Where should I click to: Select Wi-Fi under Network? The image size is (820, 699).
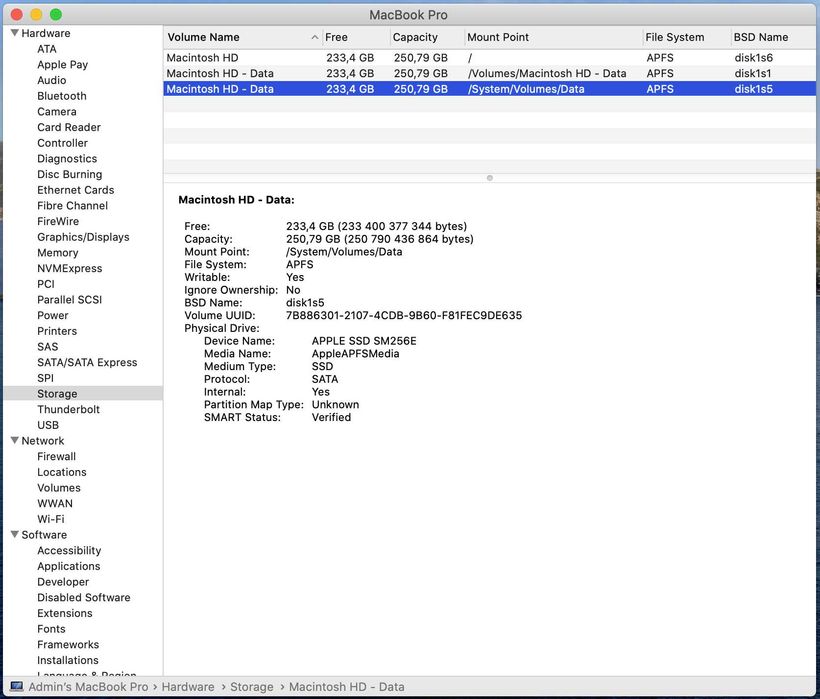coord(51,519)
